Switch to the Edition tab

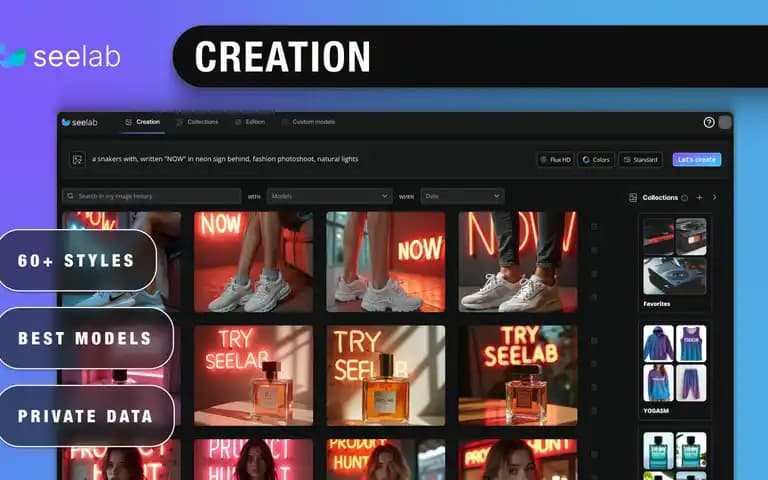click(250, 122)
